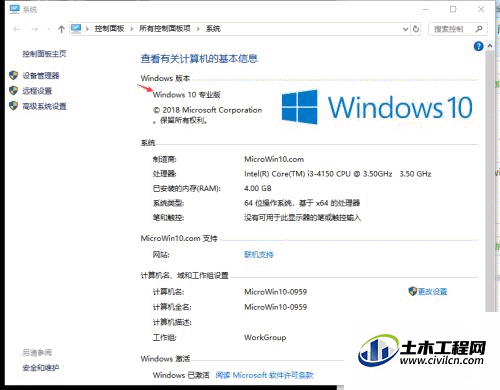
Task: Expand the chevron after 所有控制面板项 breadcrumb
Action: tap(198, 29)
